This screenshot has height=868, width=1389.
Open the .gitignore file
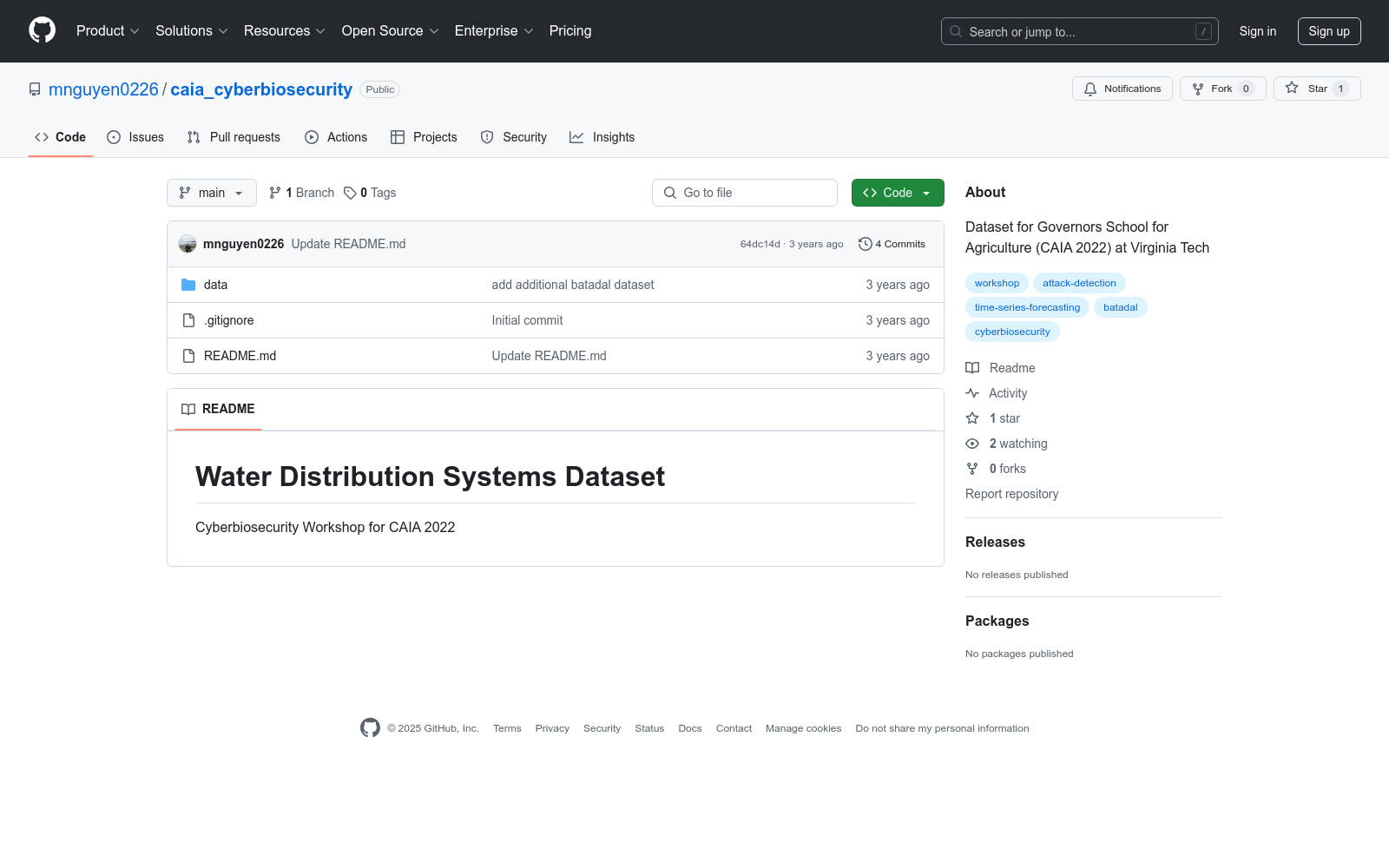pyautogui.click(x=229, y=320)
